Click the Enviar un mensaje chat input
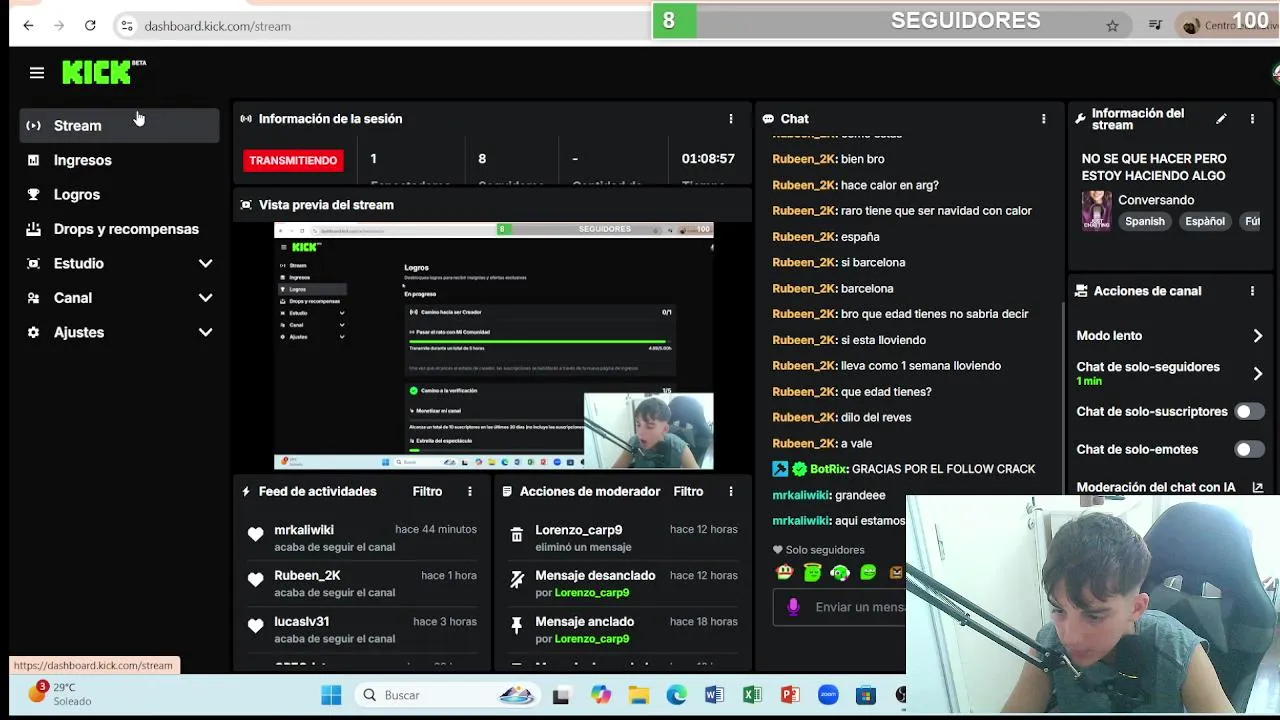The width and height of the screenshot is (1280, 720). click(858, 607)
